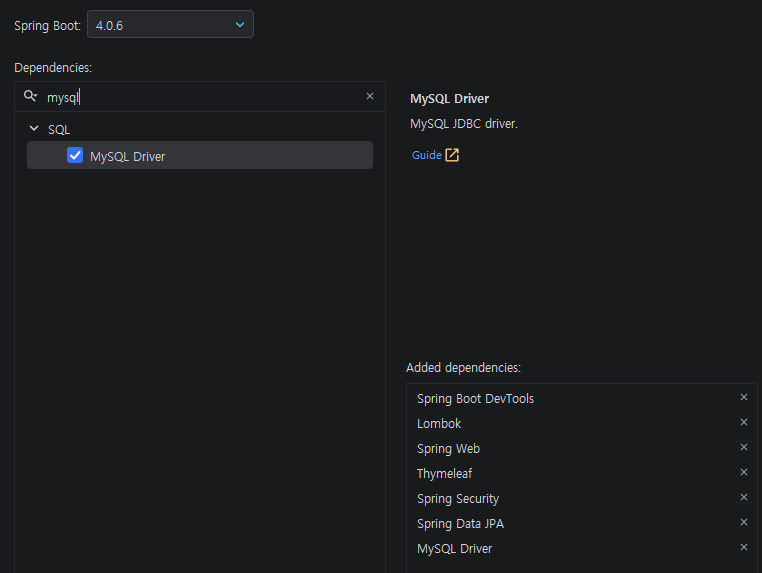Select MySQL Driver in added dependencies list

coord(454,549)
